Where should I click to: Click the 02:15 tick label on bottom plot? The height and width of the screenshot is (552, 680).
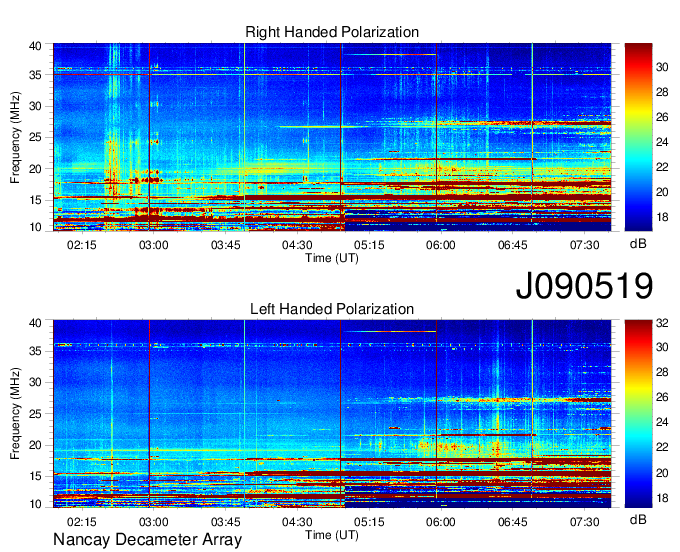click(x=82, y=522)
